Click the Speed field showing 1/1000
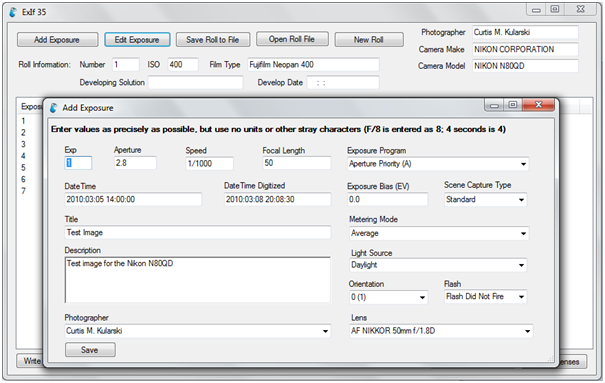 [x=209, y=164]
